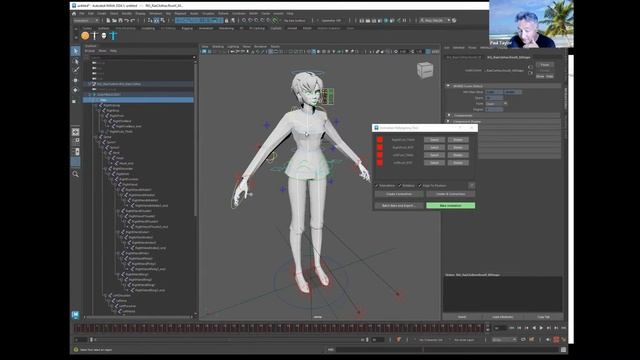This screenshot has width=640, height=360.
Task: Switch to the Animation shelf tab
Action: pos(206,29)
